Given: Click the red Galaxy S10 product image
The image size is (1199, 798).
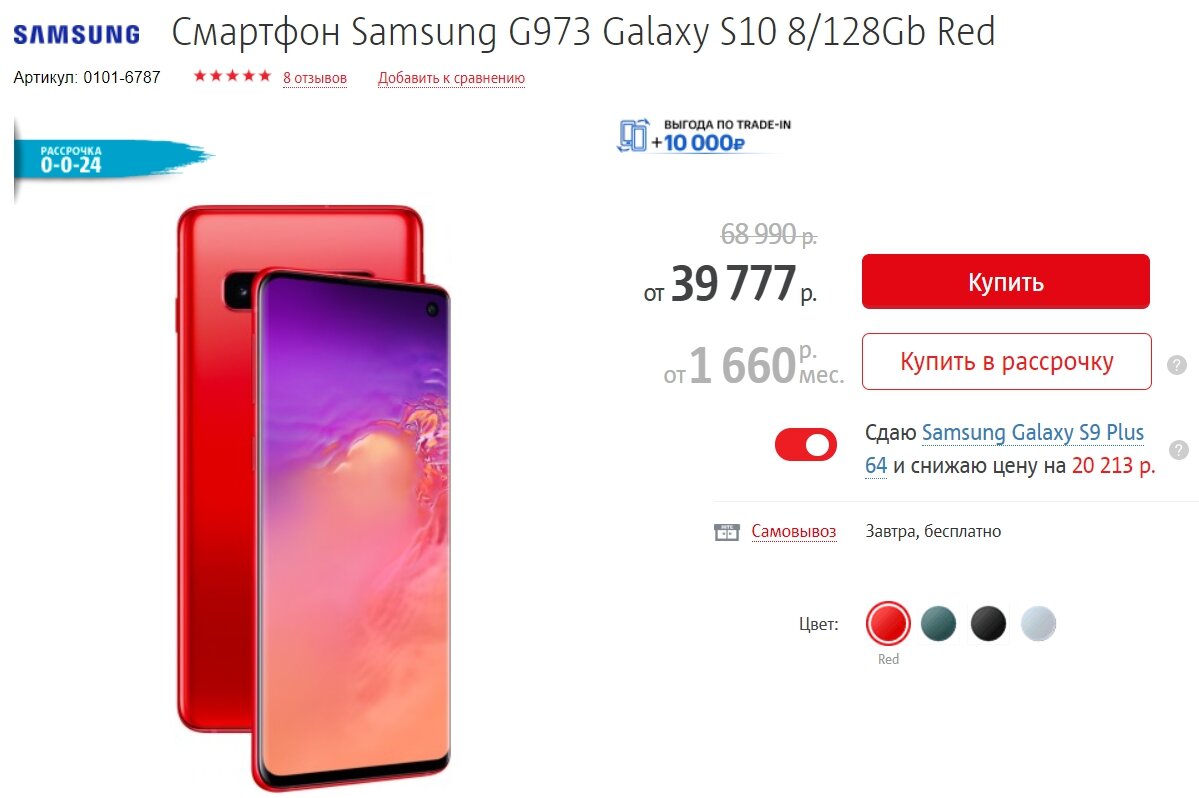Looking at the screenshot, I should point(314,497).
